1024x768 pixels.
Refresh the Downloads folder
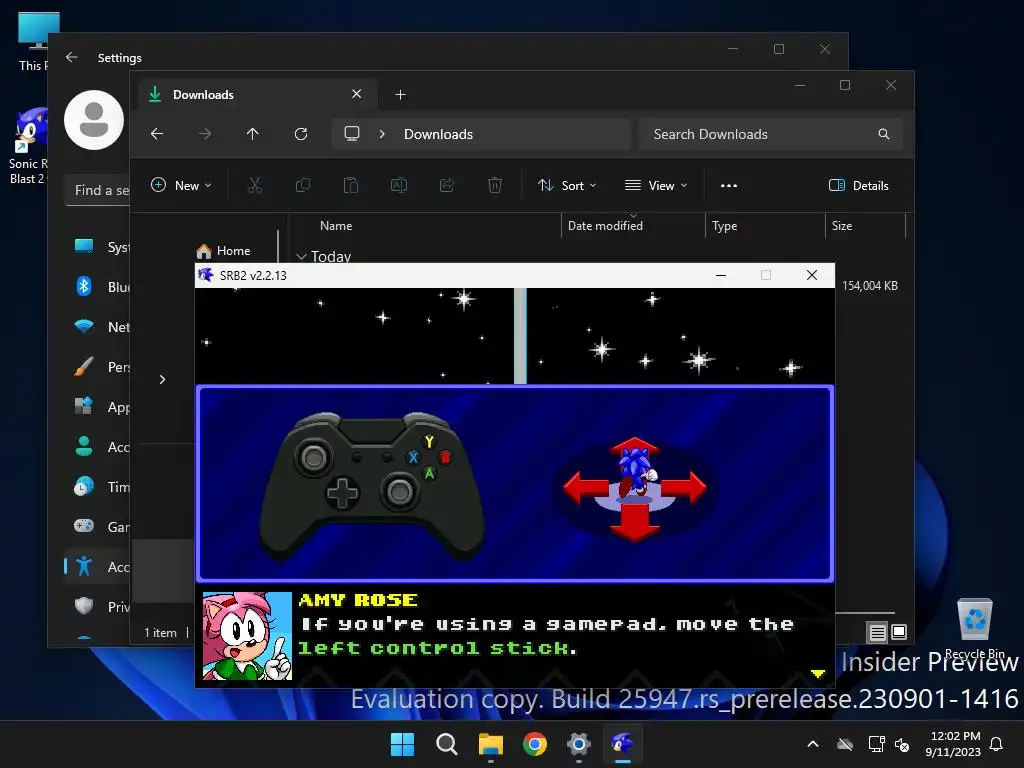[x=301, y=134]
